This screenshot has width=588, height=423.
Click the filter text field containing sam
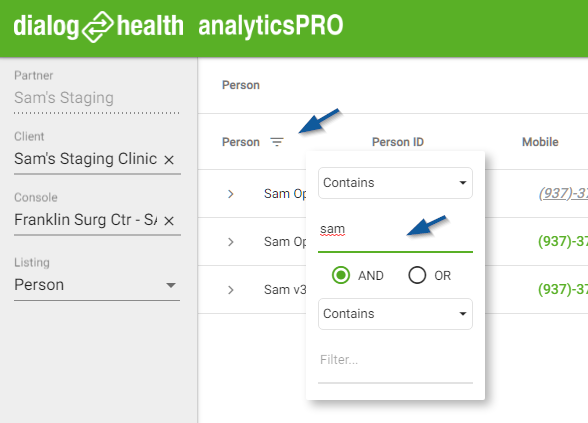[395, 230]
